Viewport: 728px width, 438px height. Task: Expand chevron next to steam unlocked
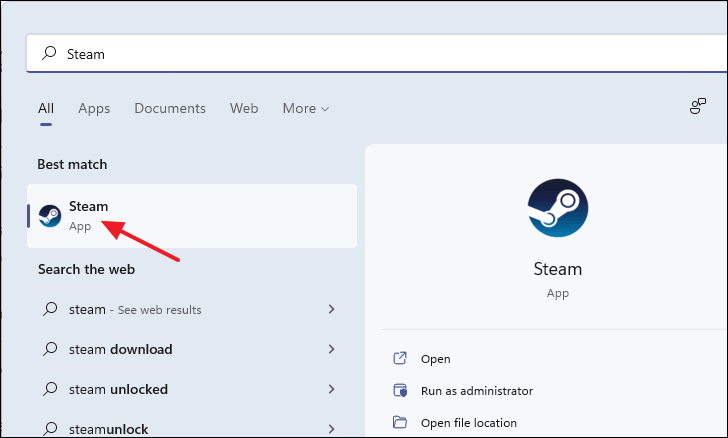pyautogui.click(x=332, y=389)
